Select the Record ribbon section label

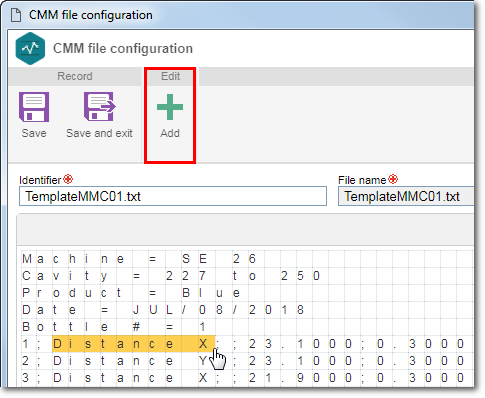pos(75,76)
